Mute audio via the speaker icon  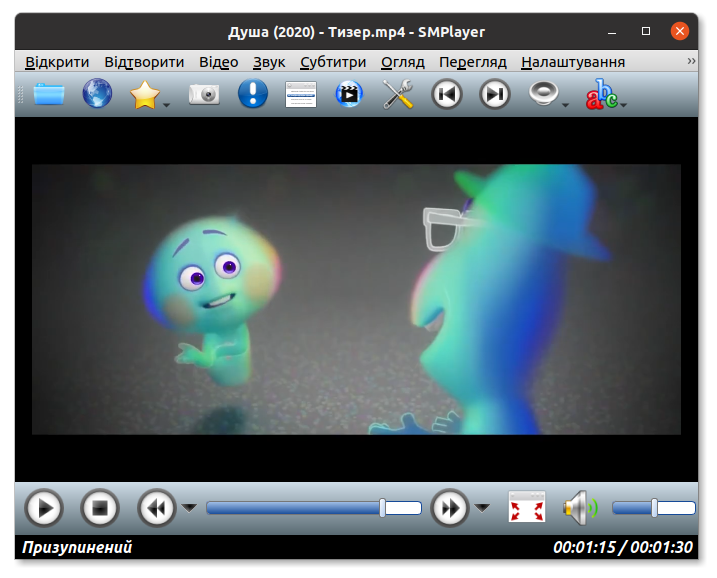tap(580, 508)
